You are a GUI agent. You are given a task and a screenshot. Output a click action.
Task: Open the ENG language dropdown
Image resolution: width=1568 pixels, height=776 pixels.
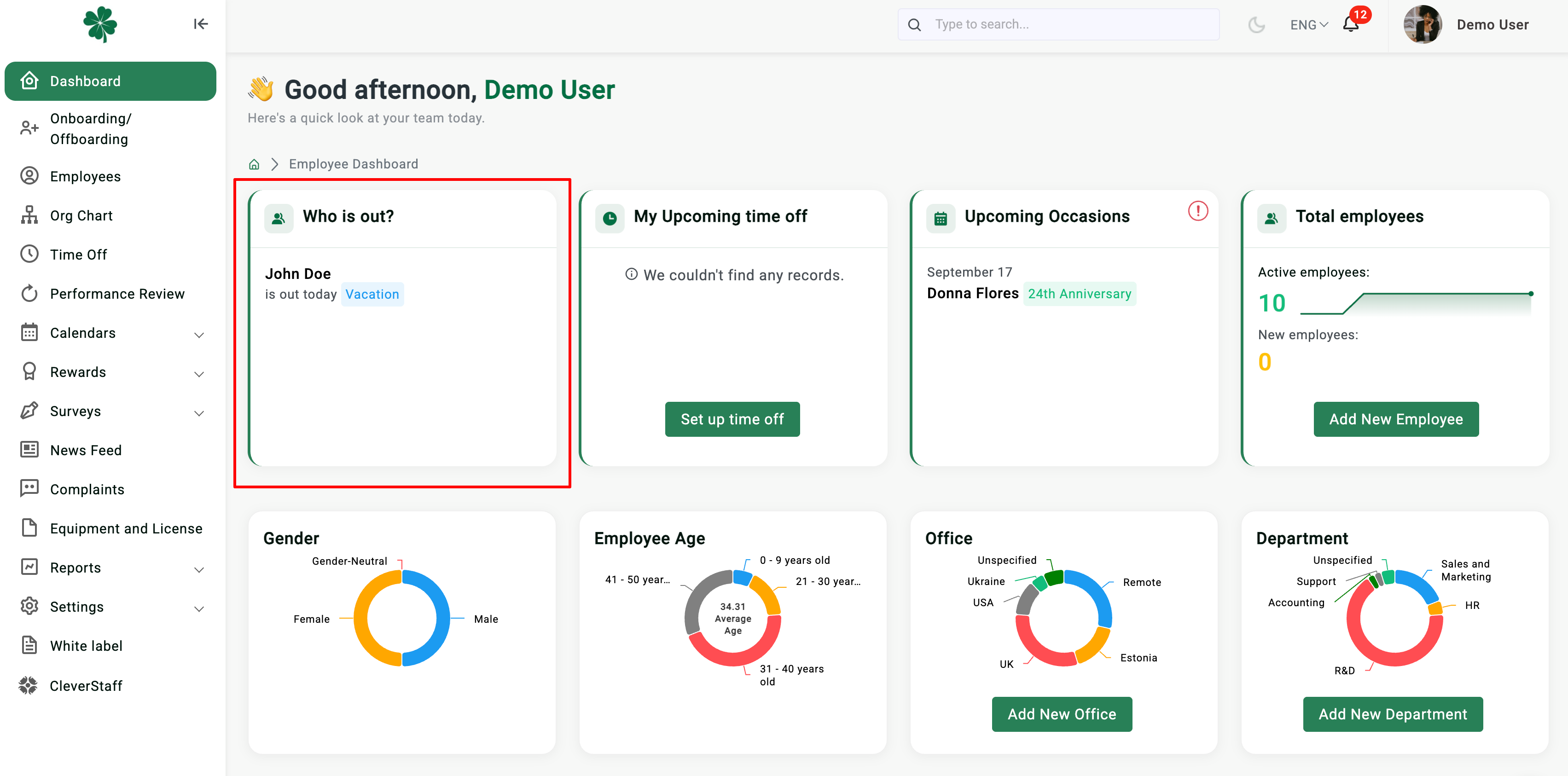(x=1309, y=25)
